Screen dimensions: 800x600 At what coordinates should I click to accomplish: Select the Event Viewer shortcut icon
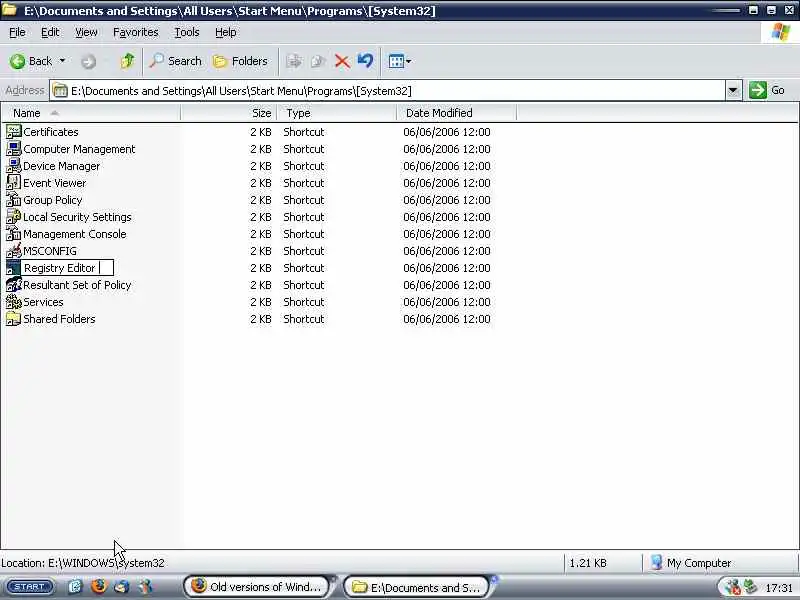tap(13, 183)
